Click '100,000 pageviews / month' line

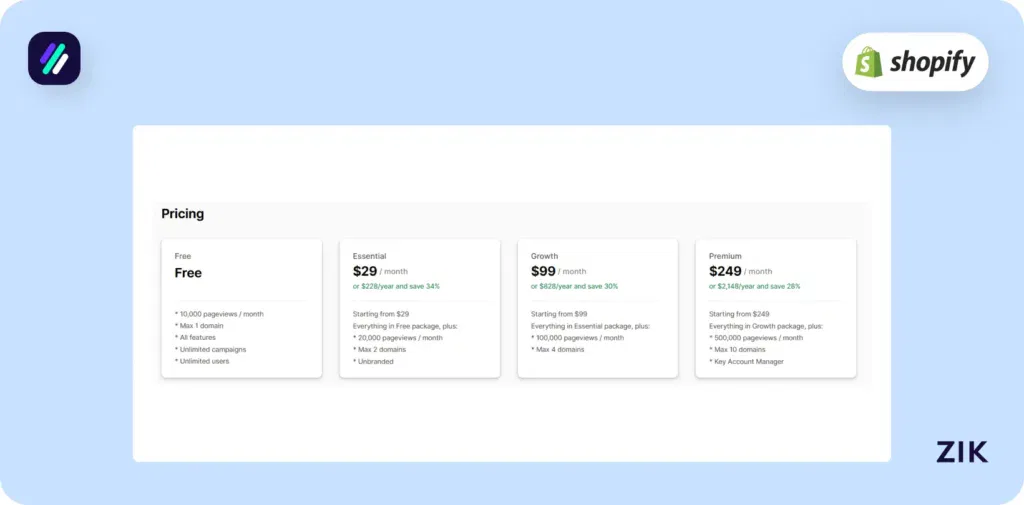click(x=577, y=338)
